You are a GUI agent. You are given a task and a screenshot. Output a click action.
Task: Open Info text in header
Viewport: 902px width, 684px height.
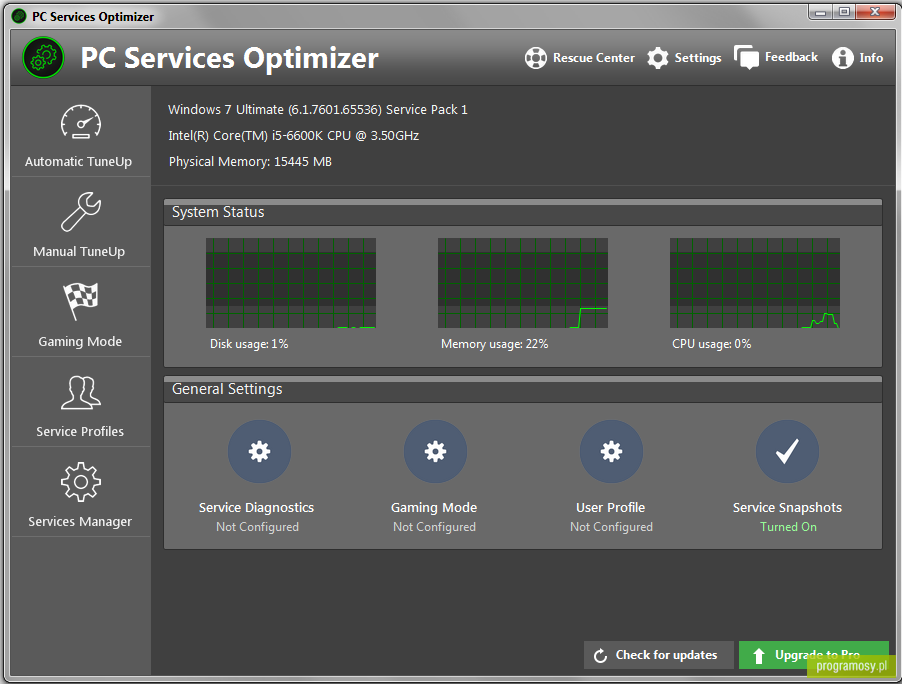[x=871, y=58]
